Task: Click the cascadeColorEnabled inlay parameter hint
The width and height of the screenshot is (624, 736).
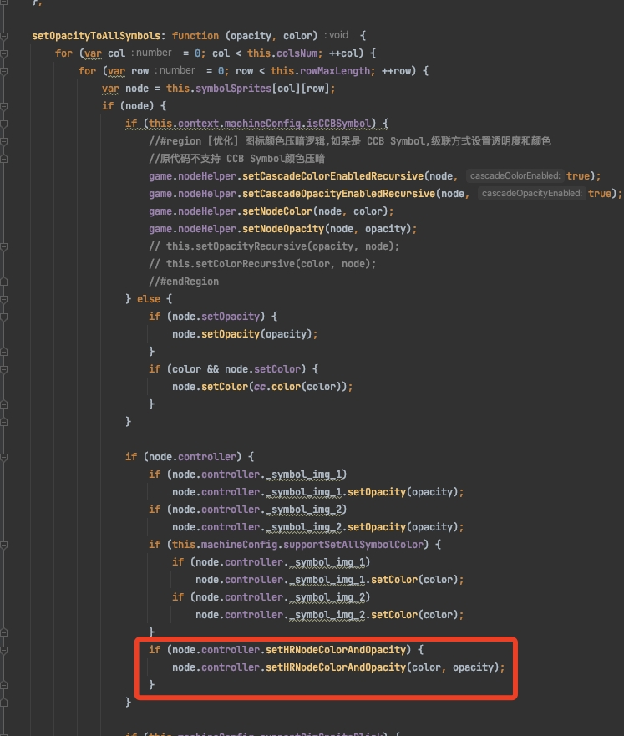Action: [515, 176]
